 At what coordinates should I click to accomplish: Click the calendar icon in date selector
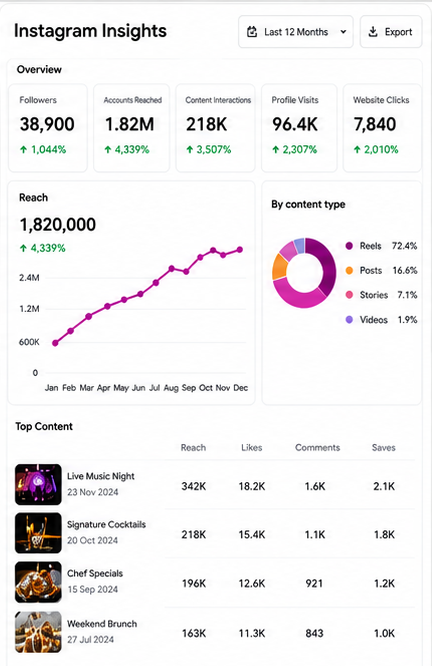252,32
